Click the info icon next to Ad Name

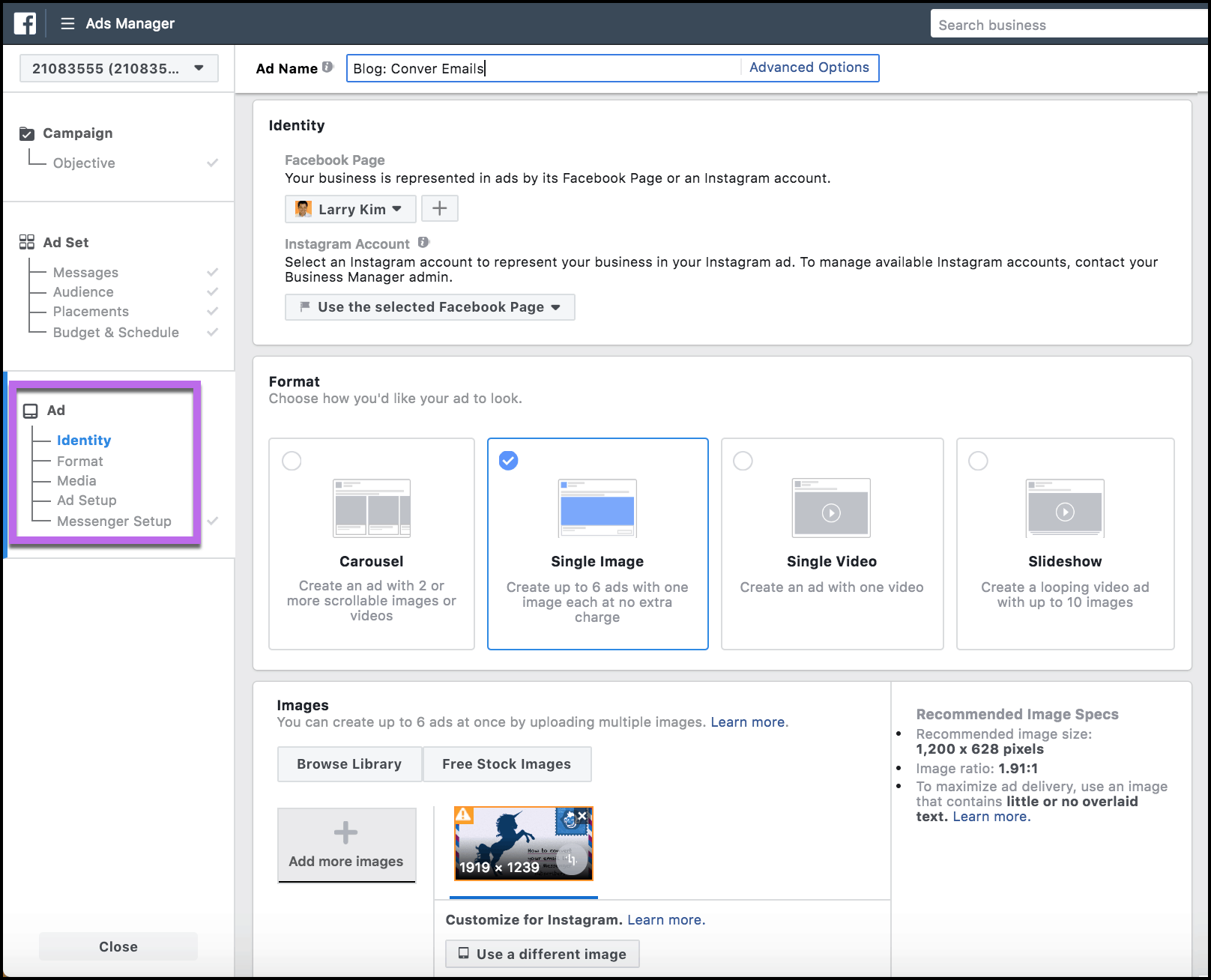point(327,66)
